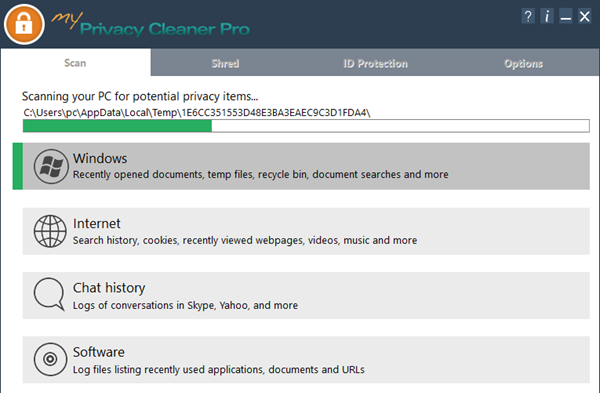Click the Windows flag logo icon

[x=51, y=166]
